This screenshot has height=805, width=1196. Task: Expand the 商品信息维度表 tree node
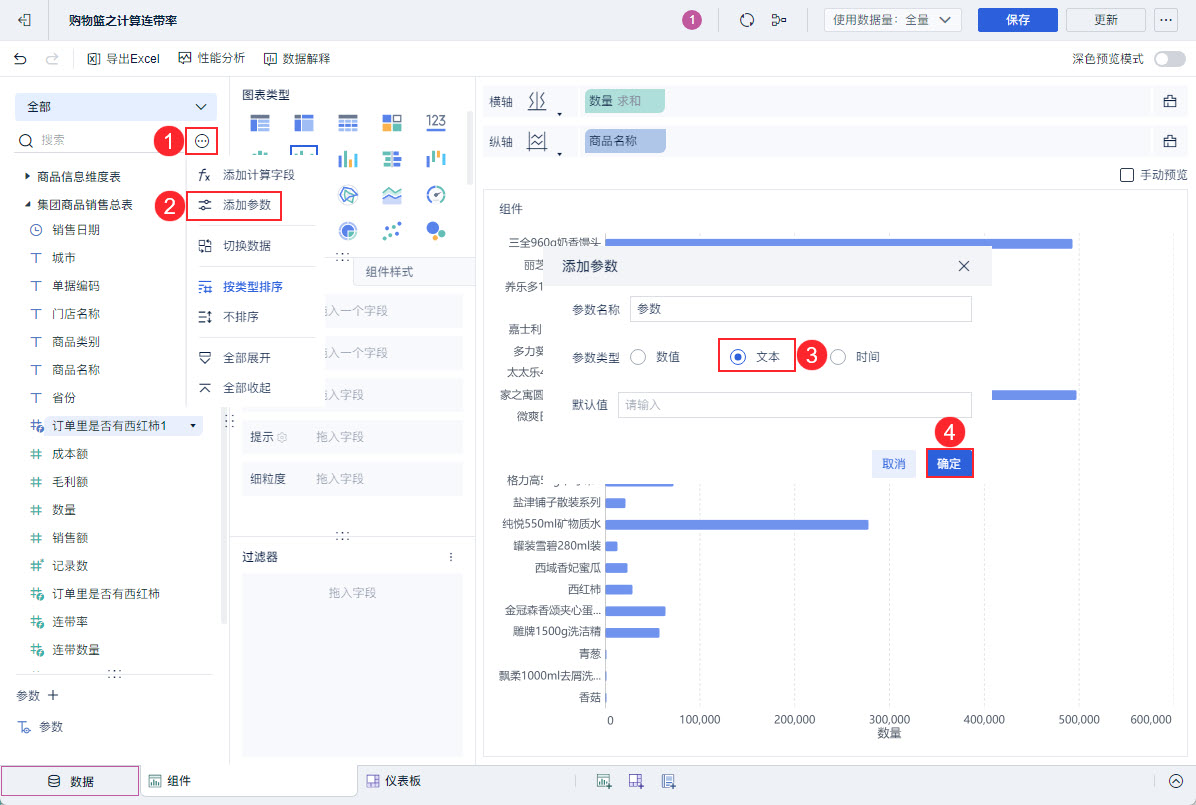pyautogui.click(x=27, y=176)
